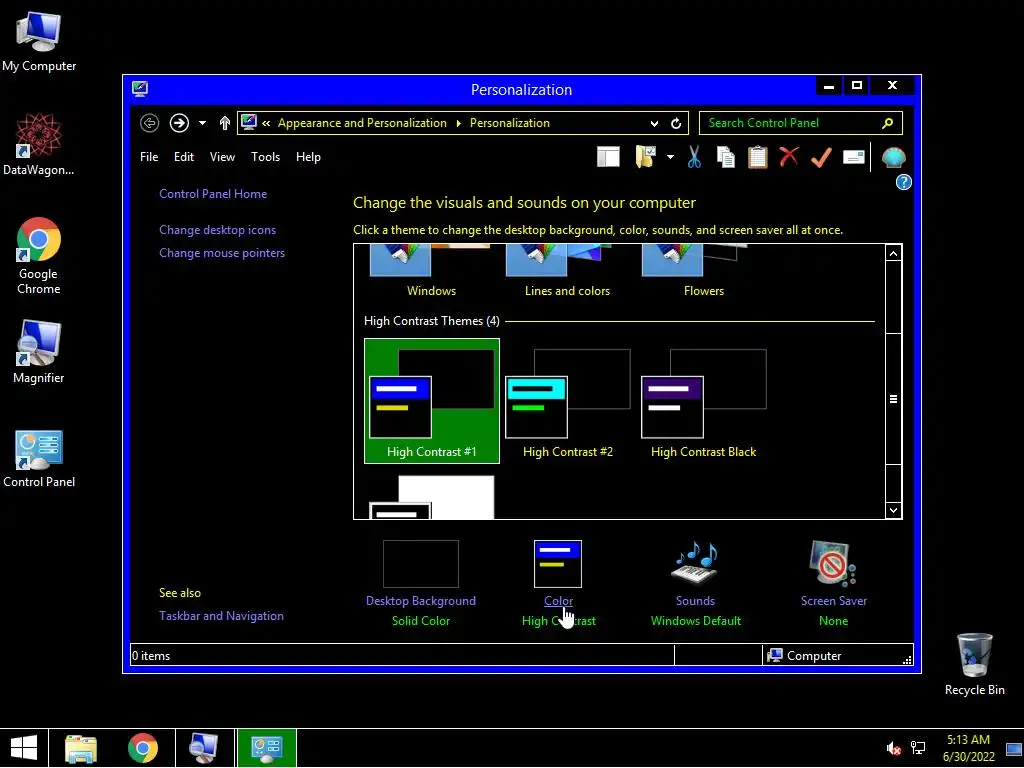
Task: Open the File menu
Action: pos(149,157)
